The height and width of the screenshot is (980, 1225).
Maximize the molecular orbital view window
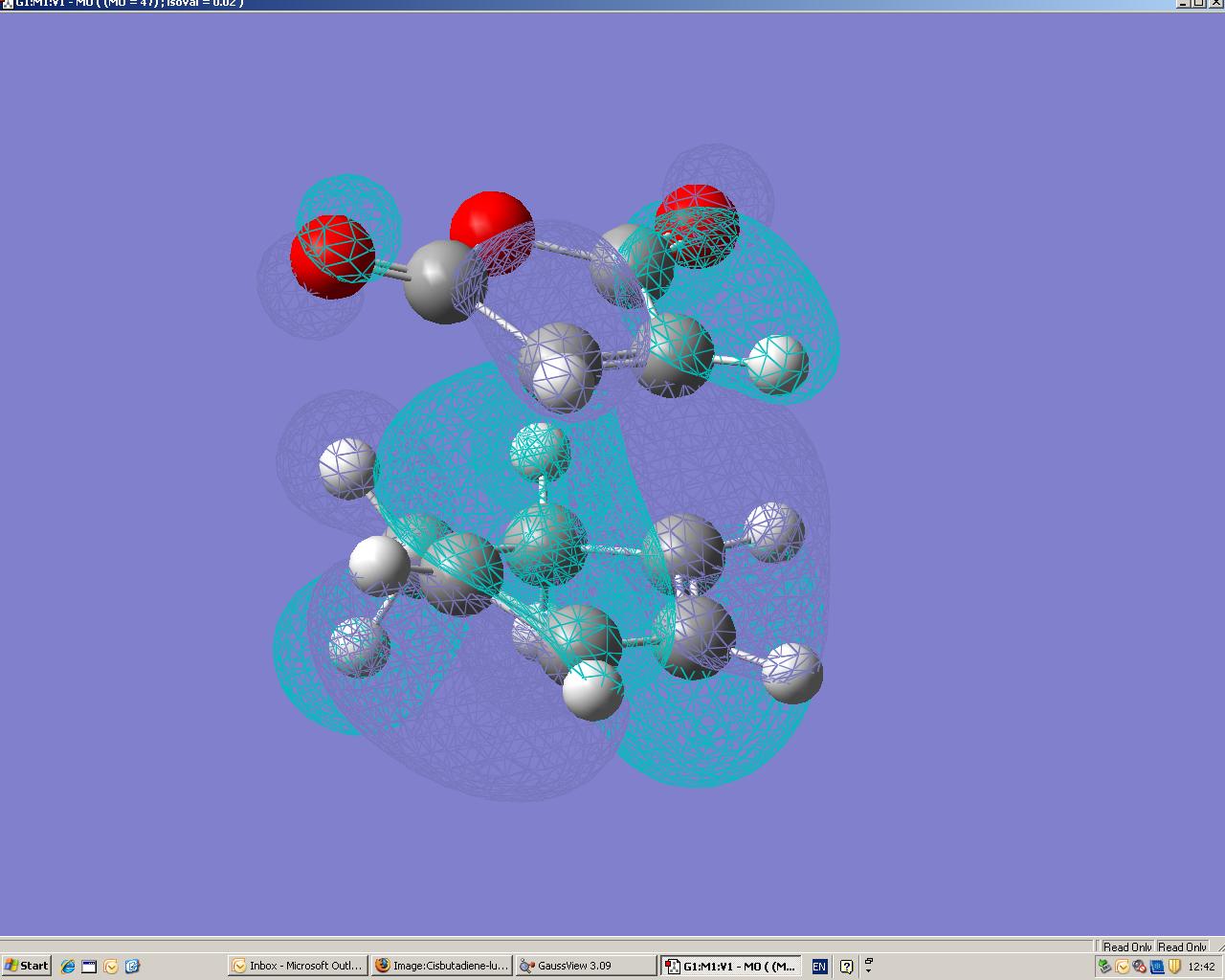point(1198,4)
